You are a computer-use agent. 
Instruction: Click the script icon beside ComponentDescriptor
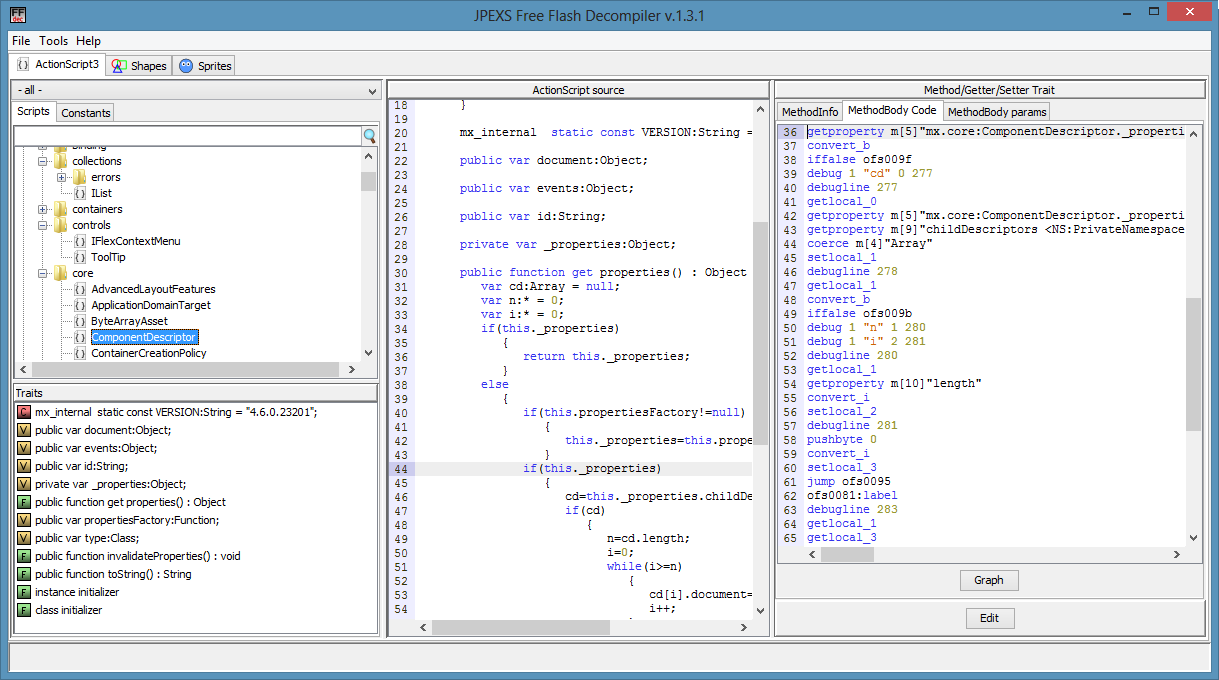[80, 337]
